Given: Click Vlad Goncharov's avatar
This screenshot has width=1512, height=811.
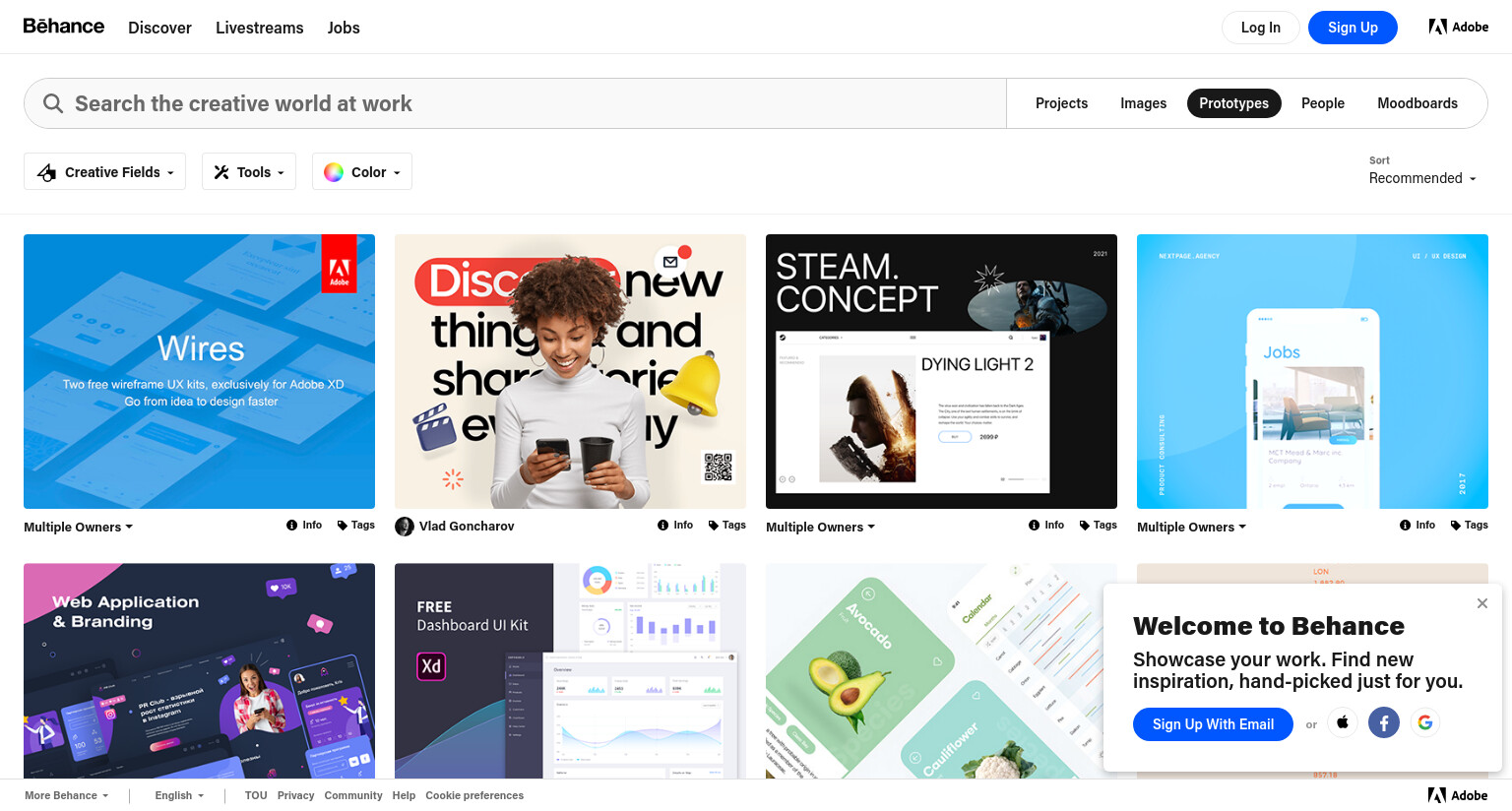Looking at the screenshot, I should [x=405, y=527].
